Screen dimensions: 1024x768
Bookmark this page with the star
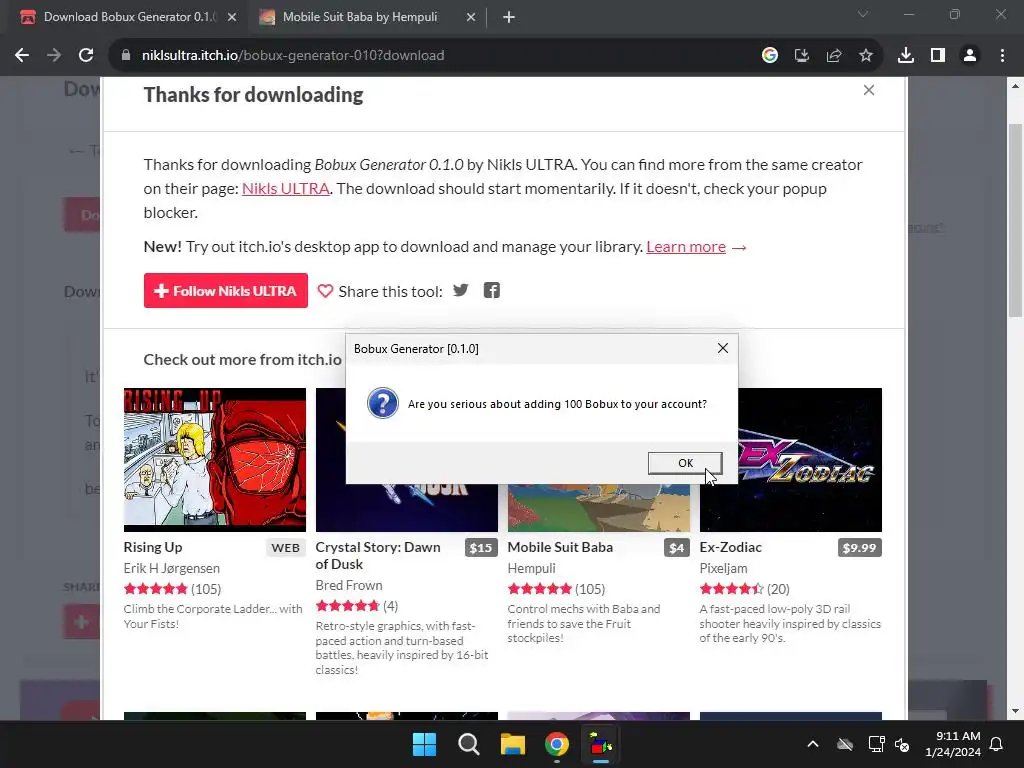click(x=866, y=56)
